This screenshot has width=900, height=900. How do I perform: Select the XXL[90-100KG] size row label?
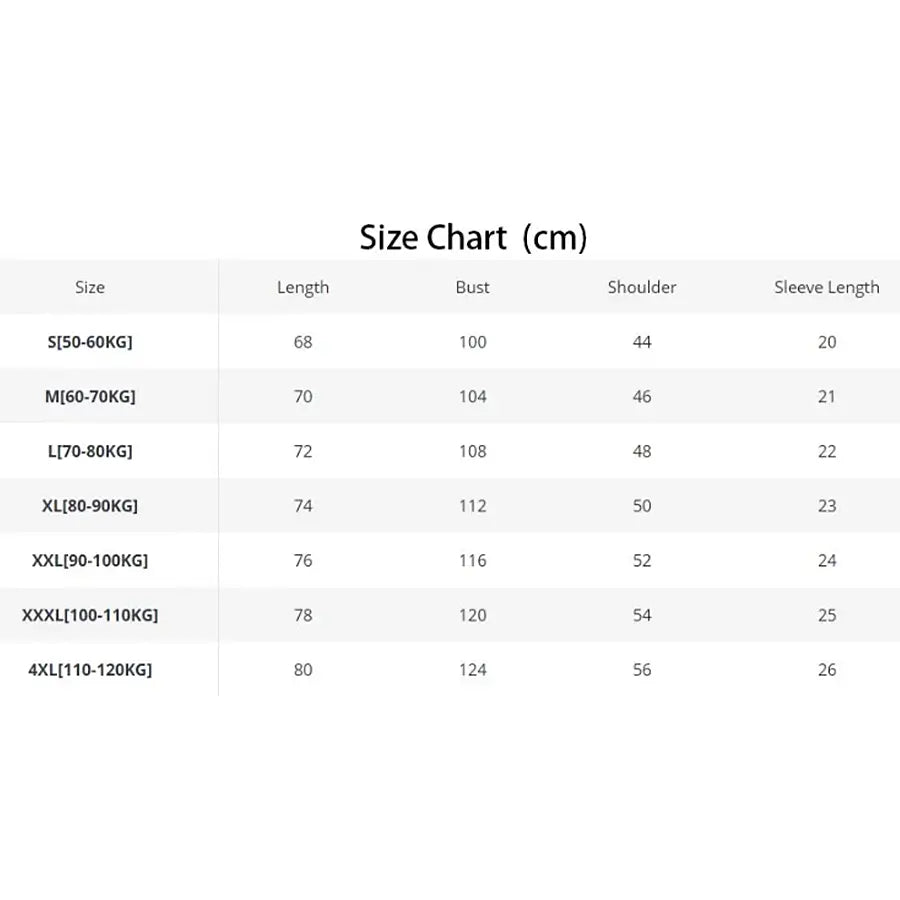90,561
